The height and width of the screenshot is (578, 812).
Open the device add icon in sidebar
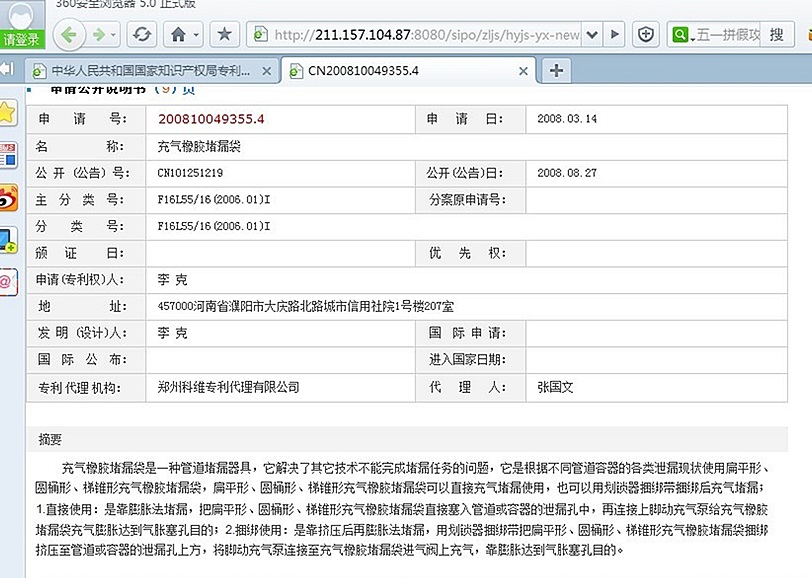coord(8,240)
